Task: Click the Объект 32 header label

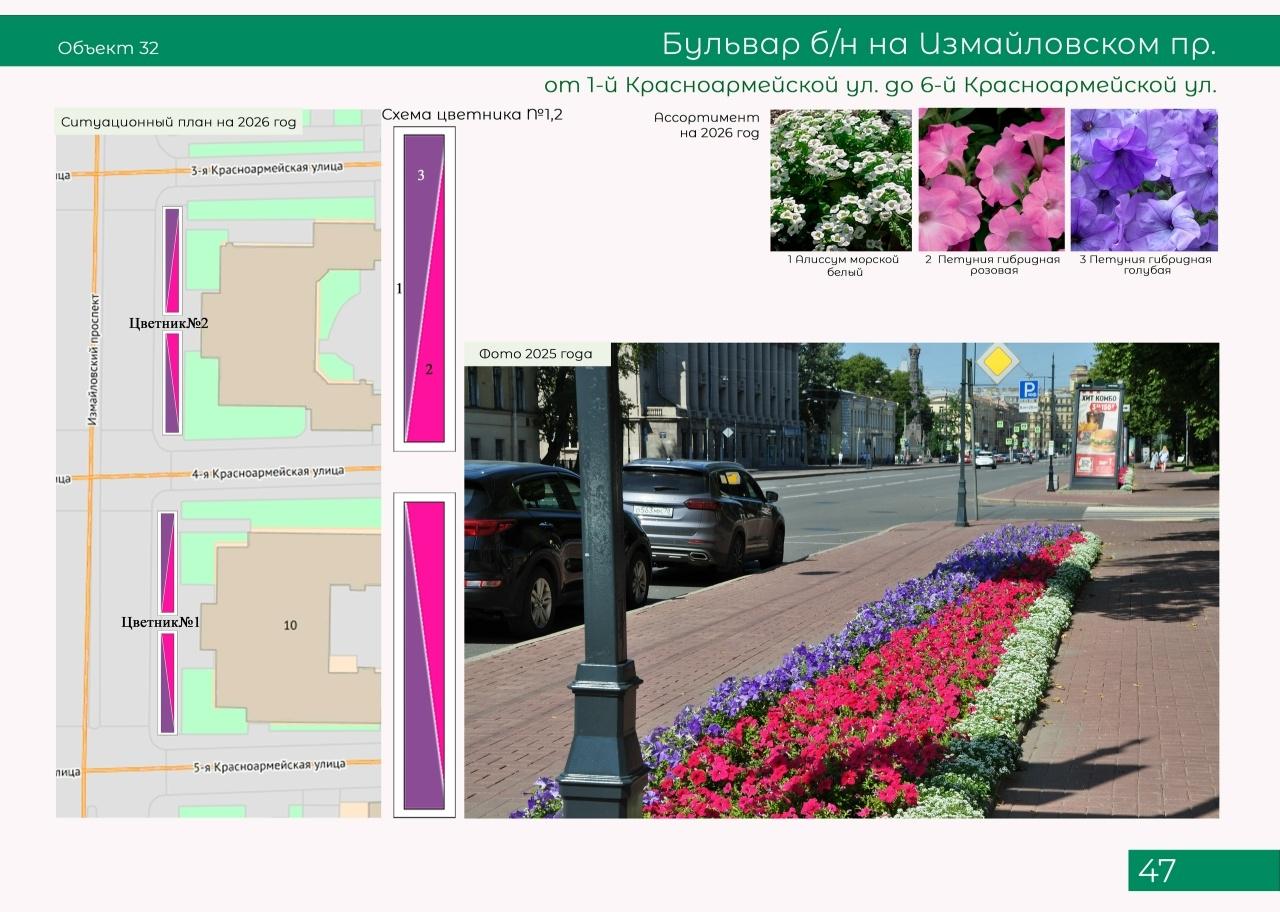Action: (x=108, y=48)
